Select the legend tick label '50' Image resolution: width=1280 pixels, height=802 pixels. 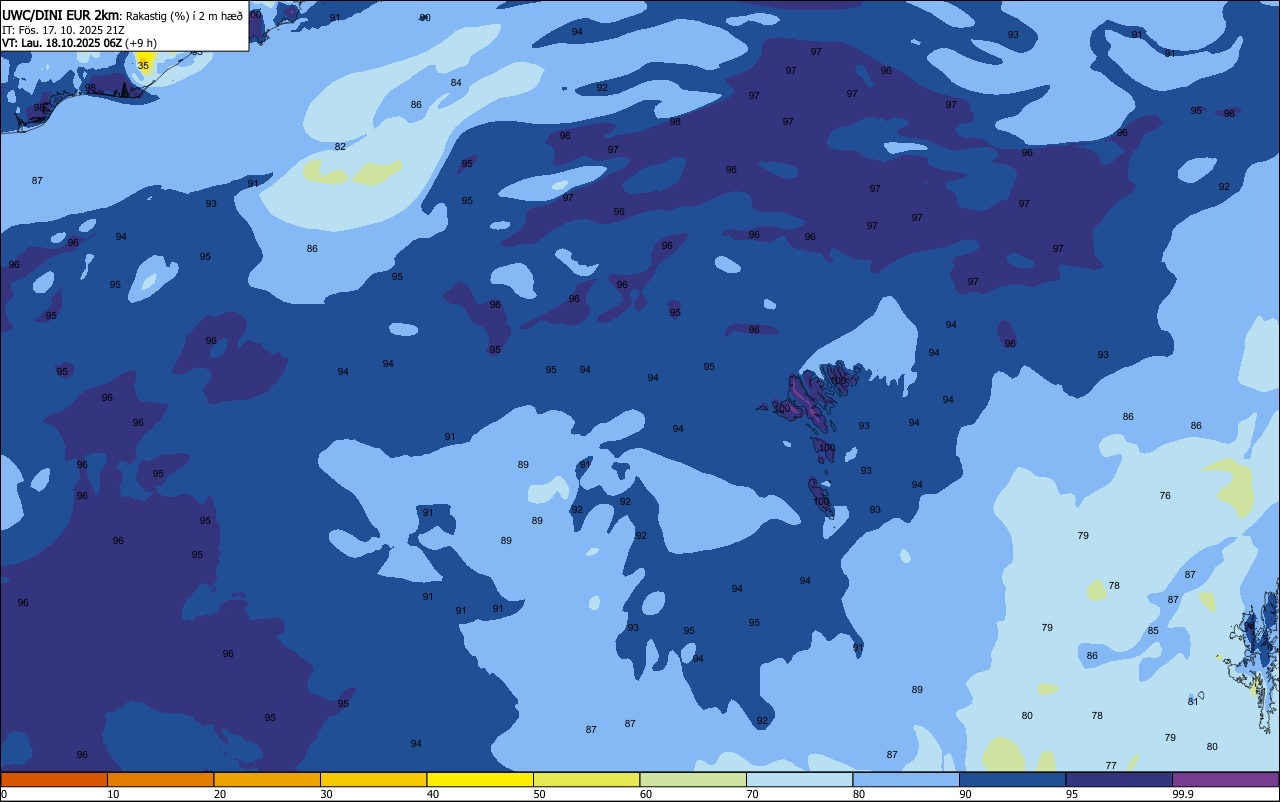(x=539, y=794)
